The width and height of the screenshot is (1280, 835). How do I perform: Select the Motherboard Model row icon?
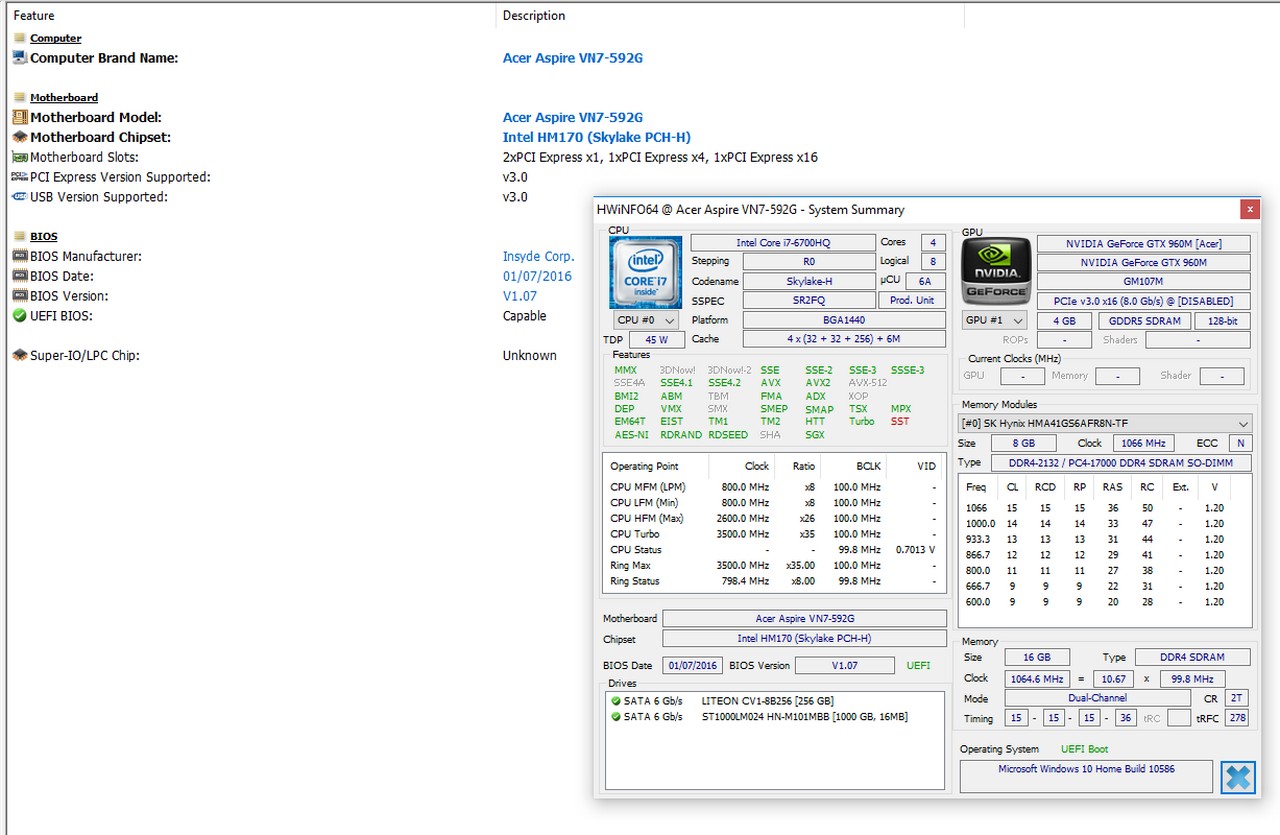(20, 117)
